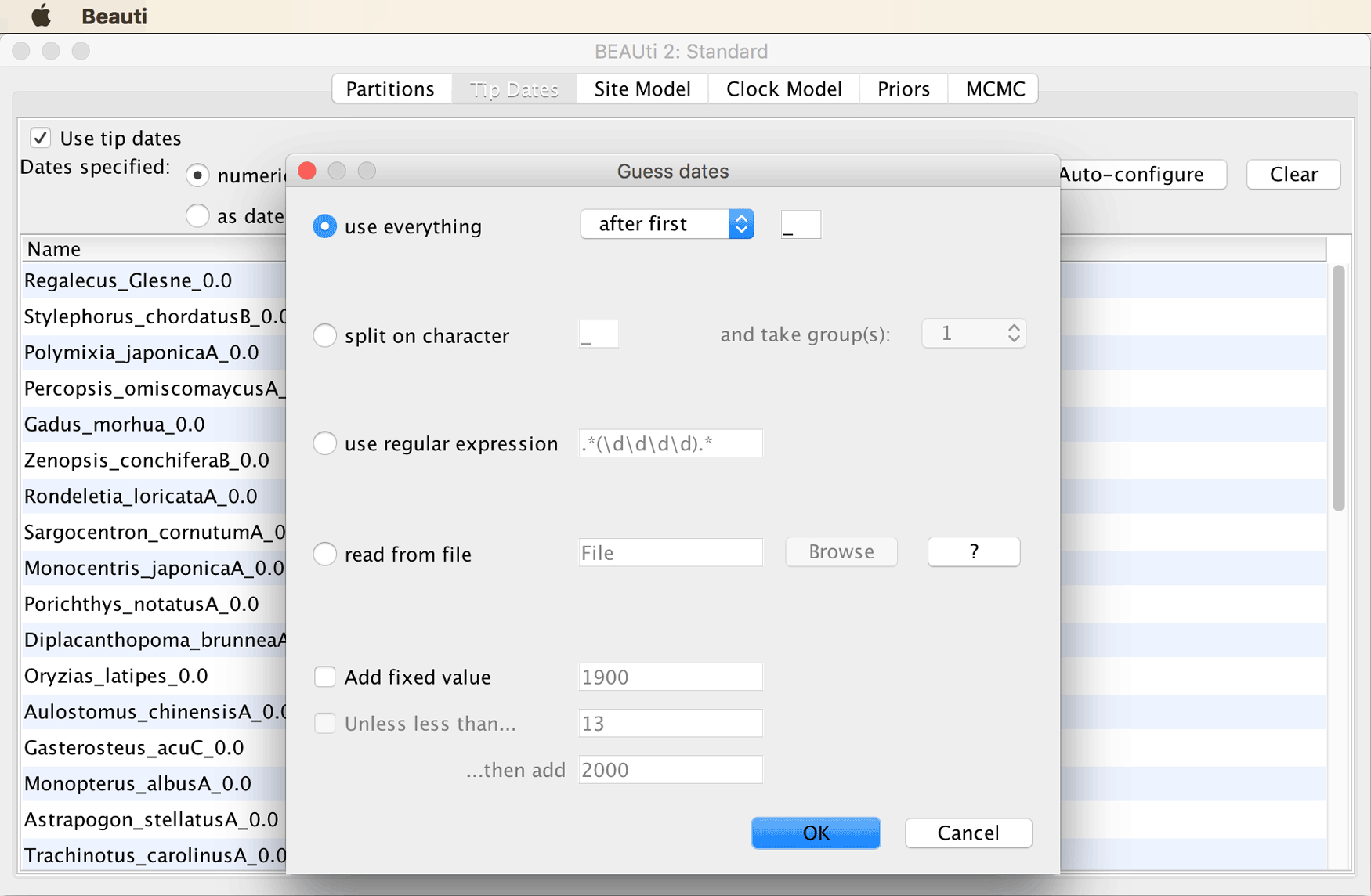Open the Apple menu
1371x896 pixels.
tap(41, 16)
